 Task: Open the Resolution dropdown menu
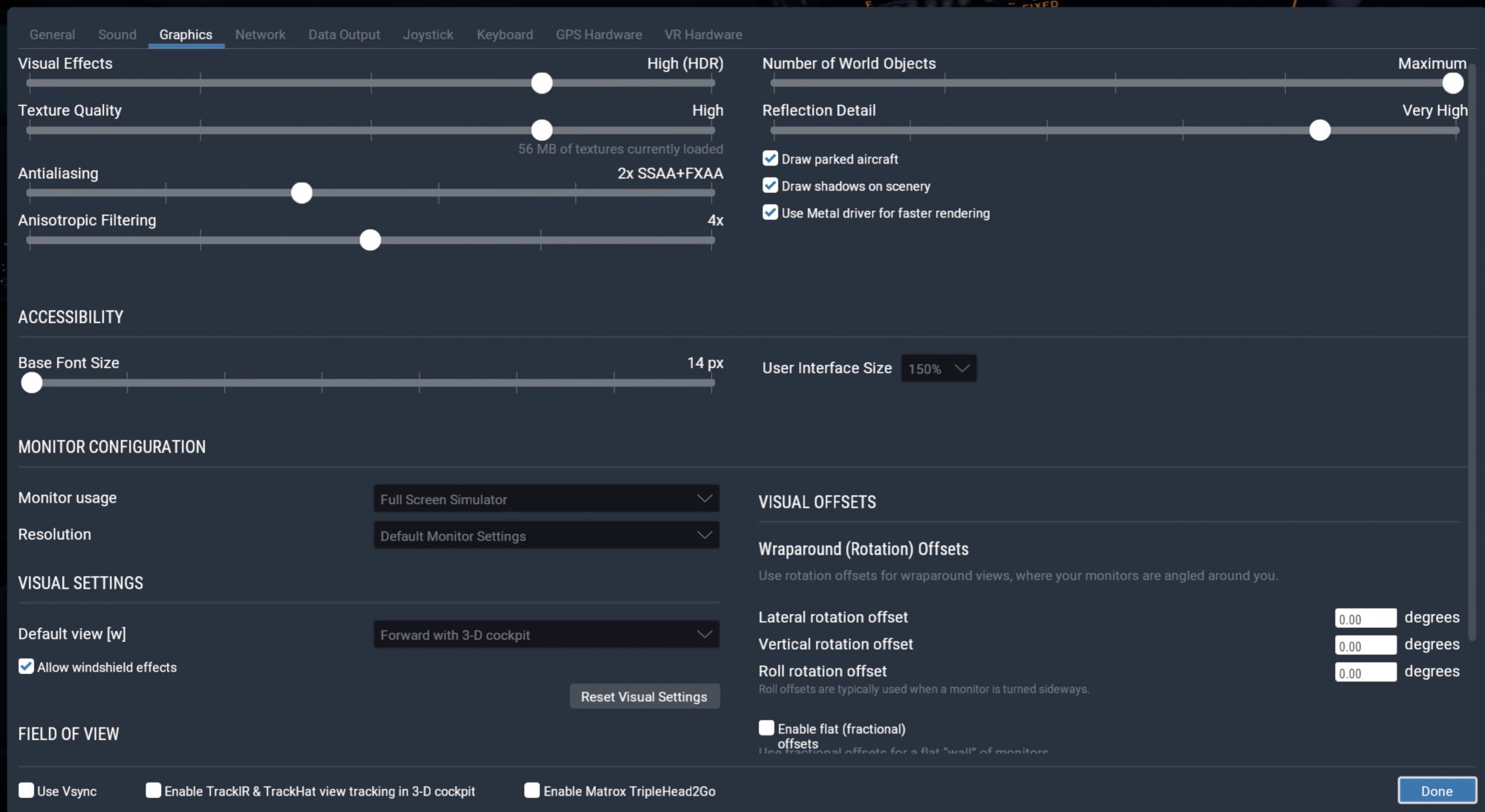(546, 535)
